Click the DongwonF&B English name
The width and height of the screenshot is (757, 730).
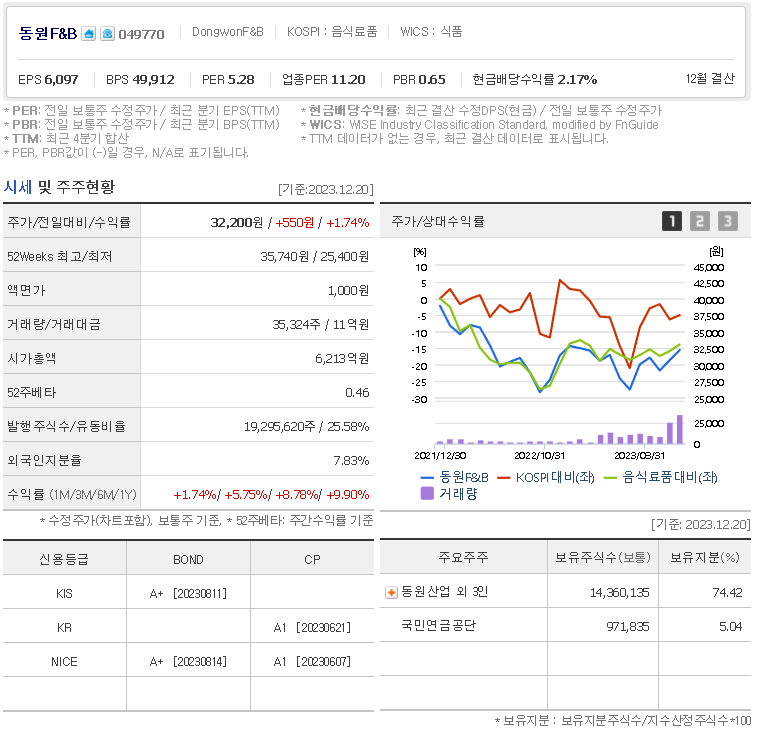pos(227,32)
